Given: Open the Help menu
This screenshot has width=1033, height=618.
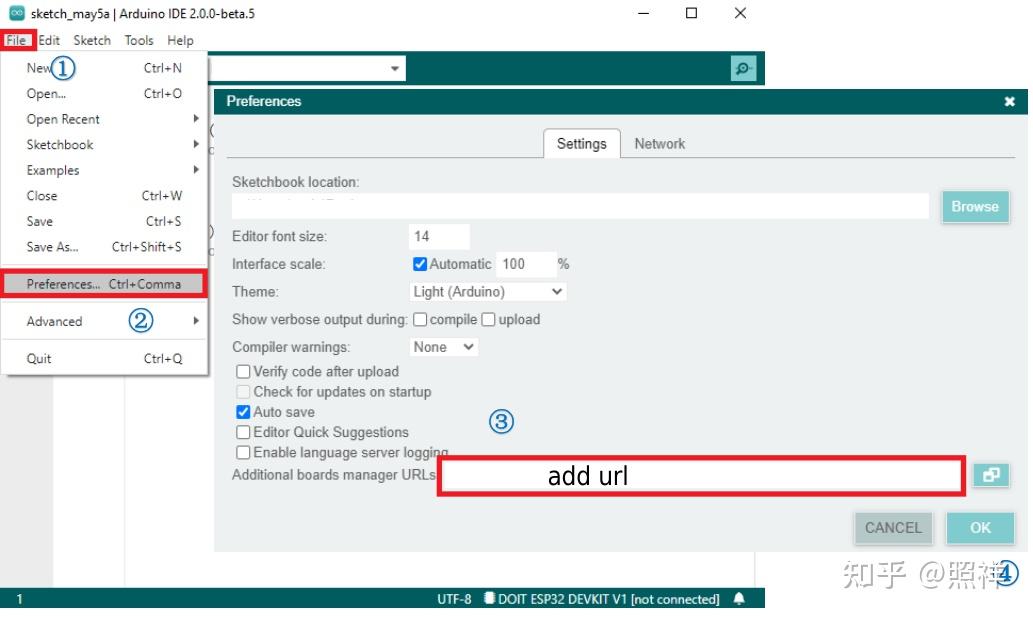Looking at the screenshot, I should tap(180, 40).
